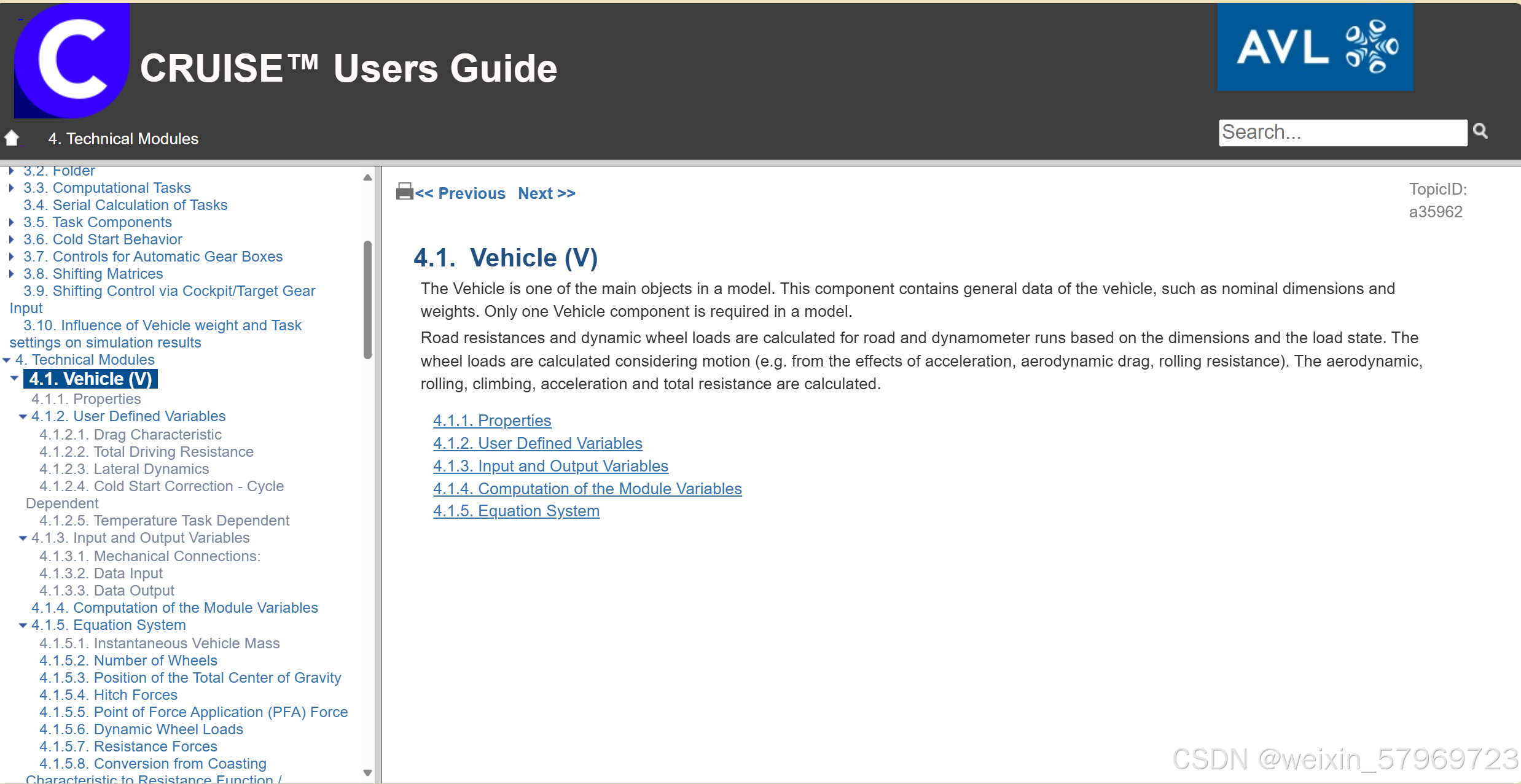
Task: Collapse the 4.1. Vehicle (V) tree node
Action: 15,379
